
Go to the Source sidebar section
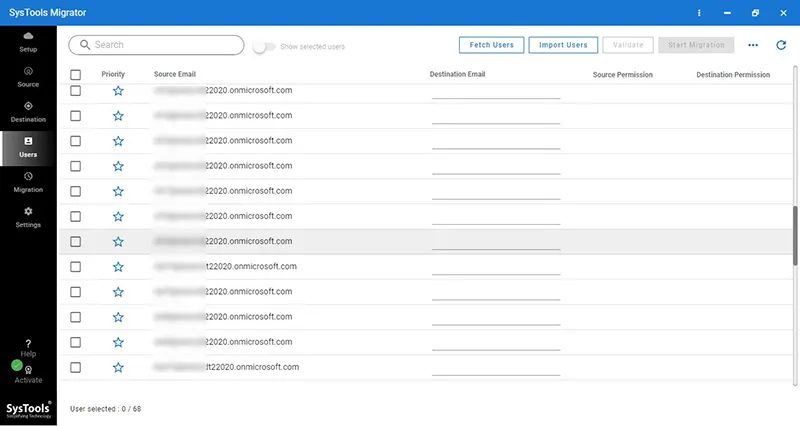(x=28, y=77)
